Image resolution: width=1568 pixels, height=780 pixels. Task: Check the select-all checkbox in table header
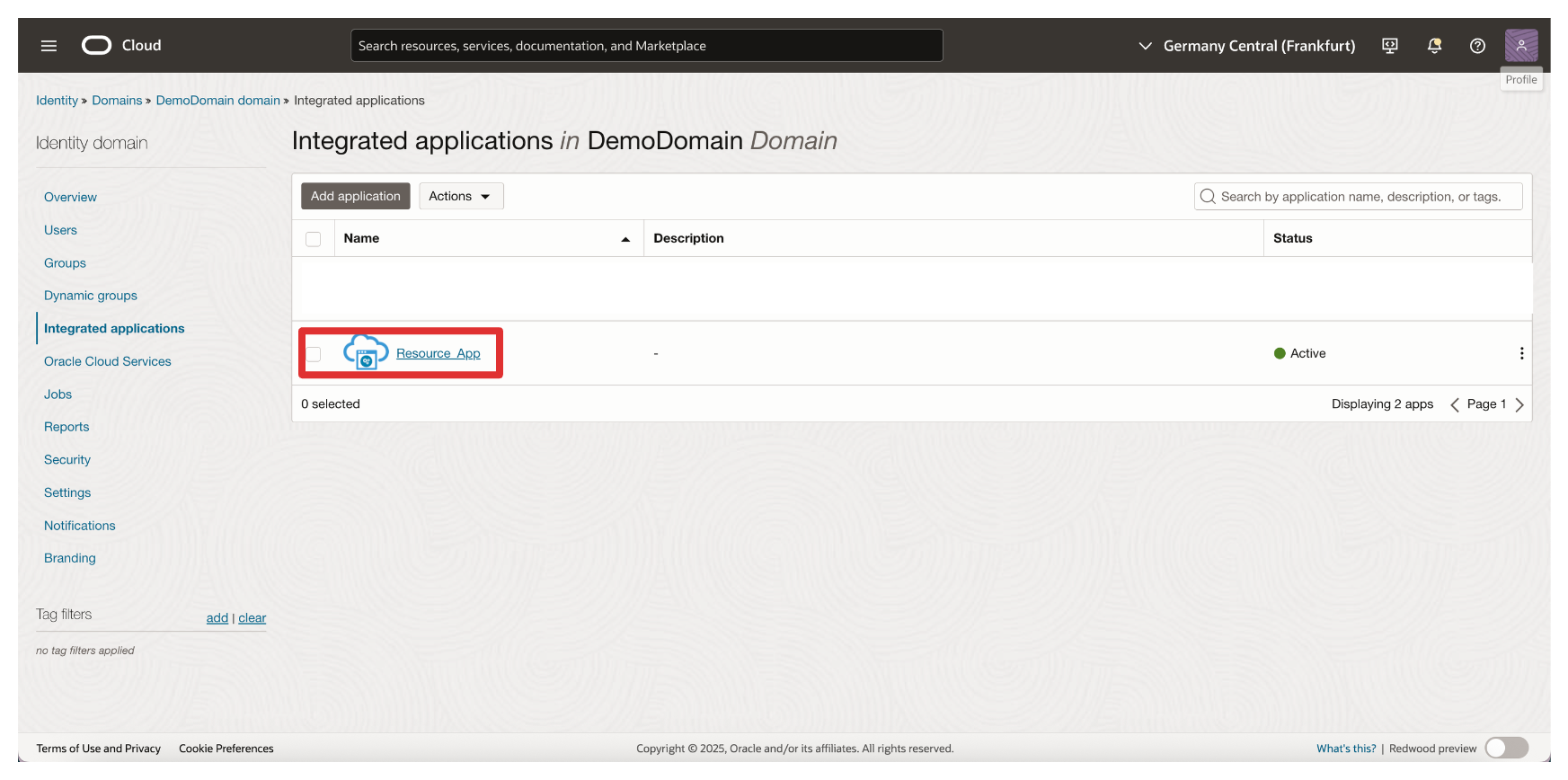tap(313, 239)
